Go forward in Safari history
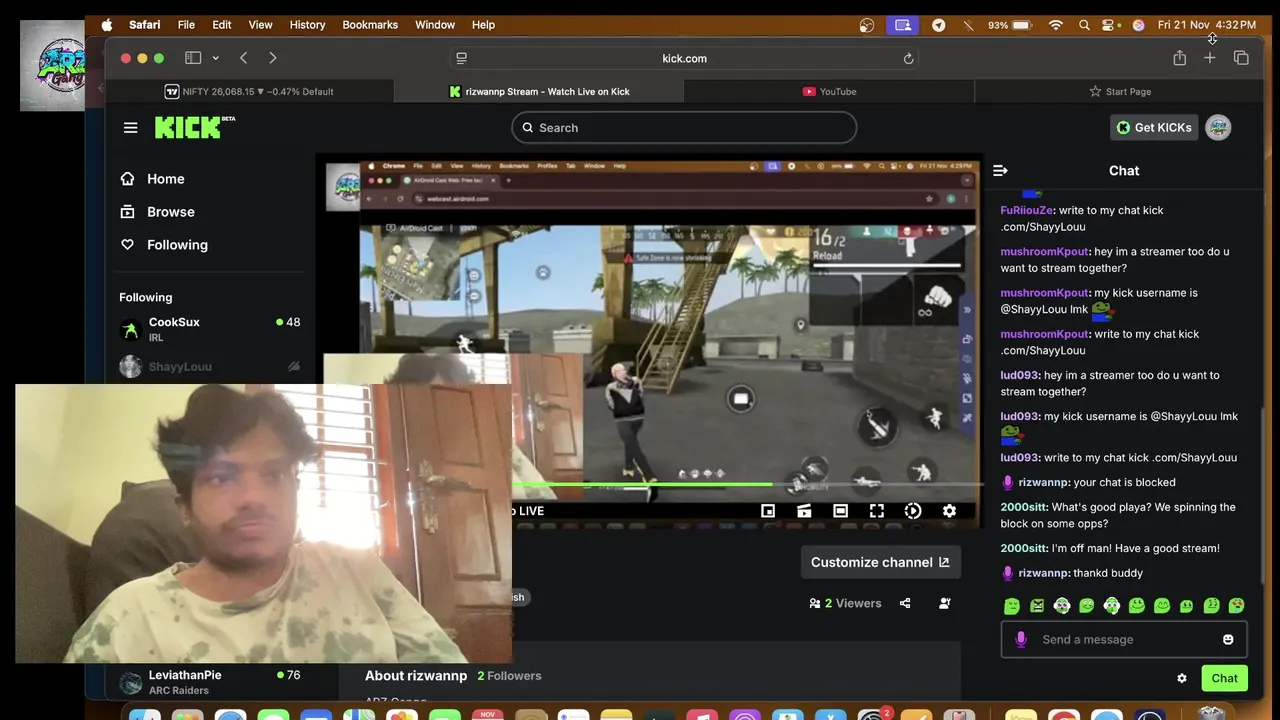1280x720 pixels. point(272,58)
